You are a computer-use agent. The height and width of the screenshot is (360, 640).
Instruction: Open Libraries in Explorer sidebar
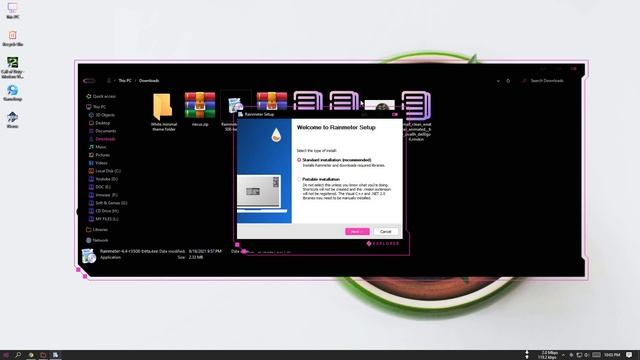tap(97, 230)
